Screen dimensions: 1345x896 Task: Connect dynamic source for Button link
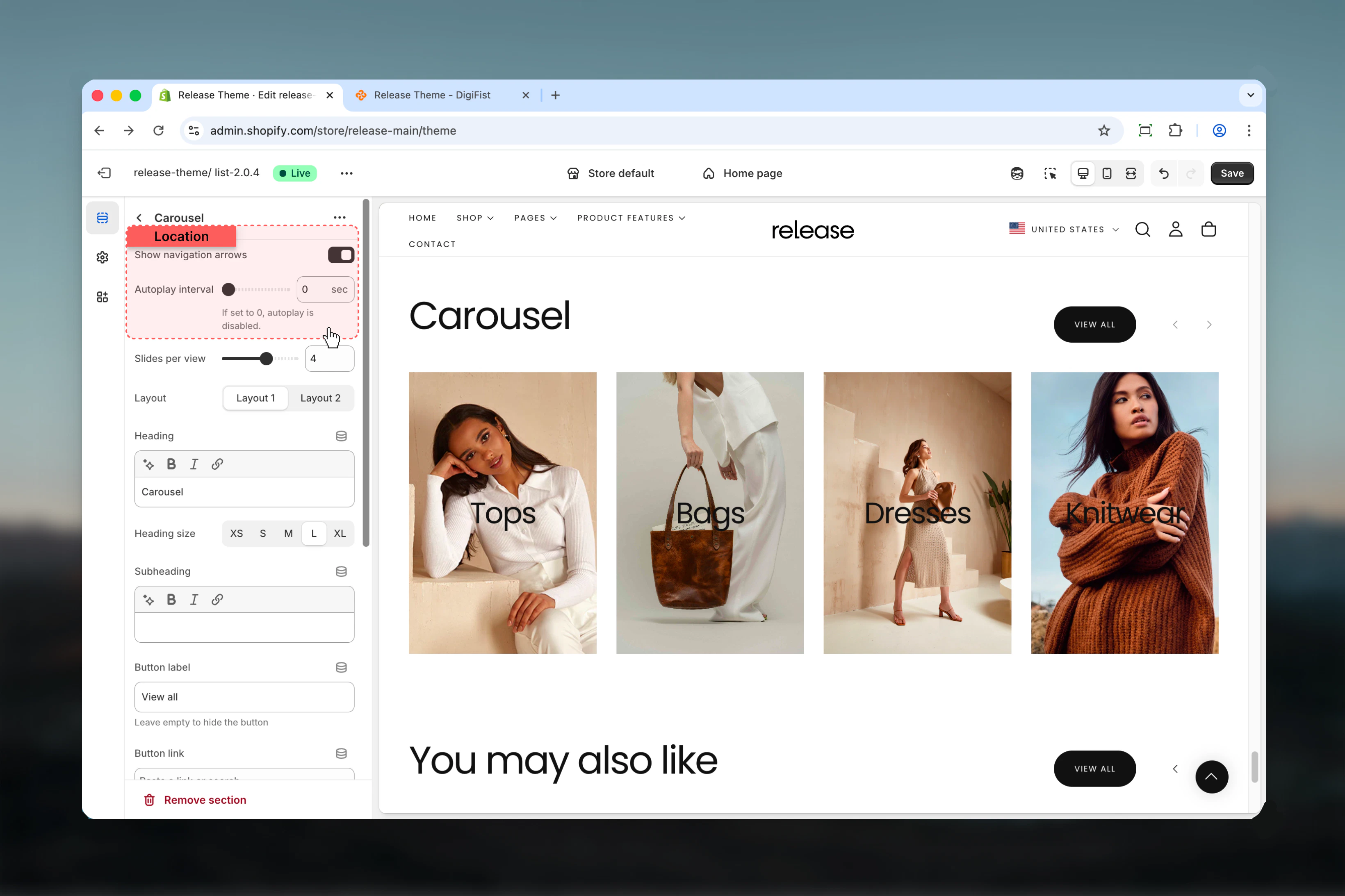click(341, 753)
